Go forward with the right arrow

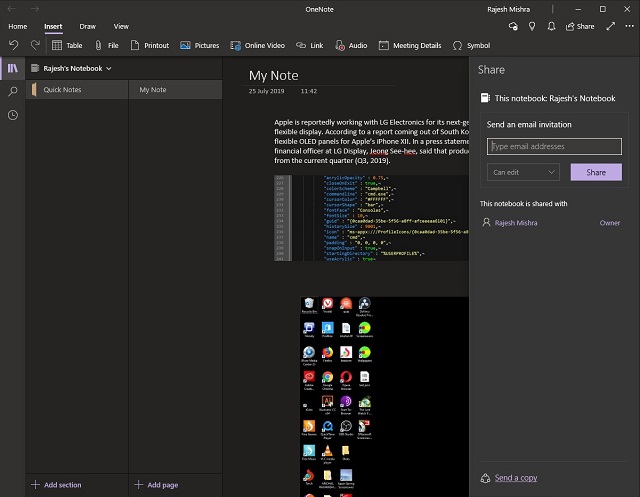pos(35,9)
